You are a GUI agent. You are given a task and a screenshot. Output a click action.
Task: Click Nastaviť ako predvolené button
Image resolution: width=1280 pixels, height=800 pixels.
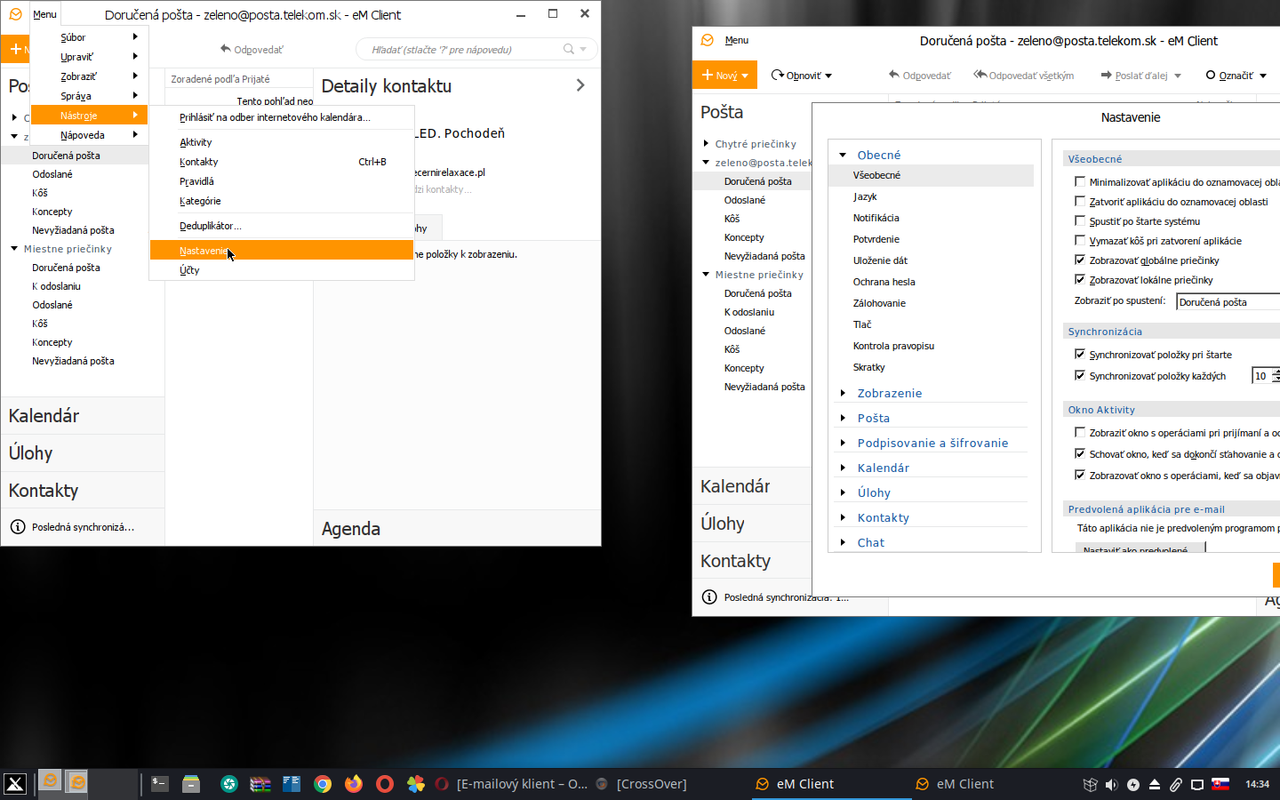pyautogui.click(x=1140, y=549)
